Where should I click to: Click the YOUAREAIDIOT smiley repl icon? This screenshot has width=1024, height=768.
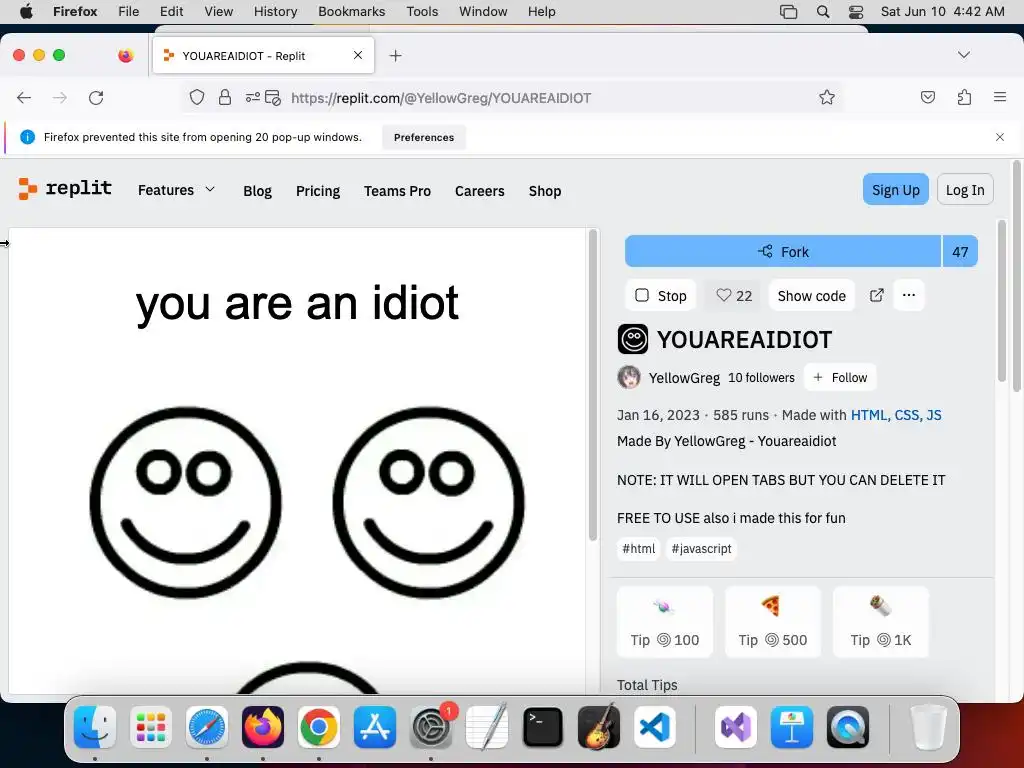[633, 339]
